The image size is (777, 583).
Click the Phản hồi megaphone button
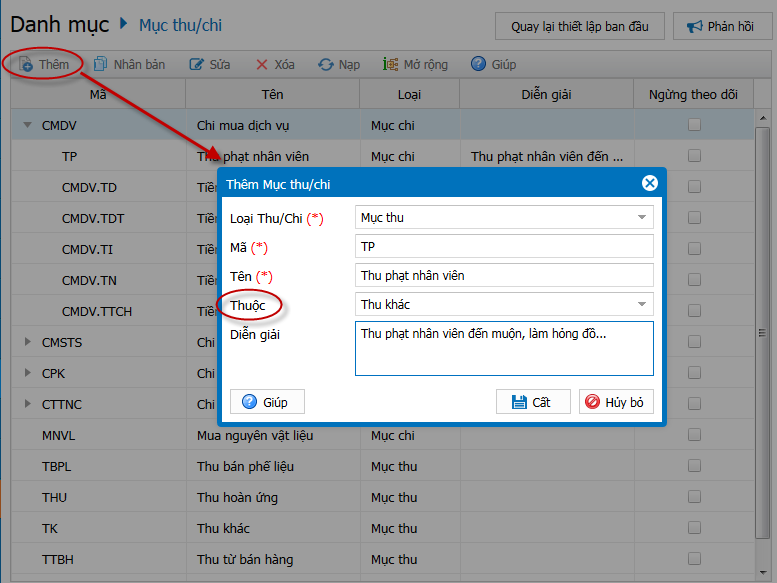click(722, 26)
